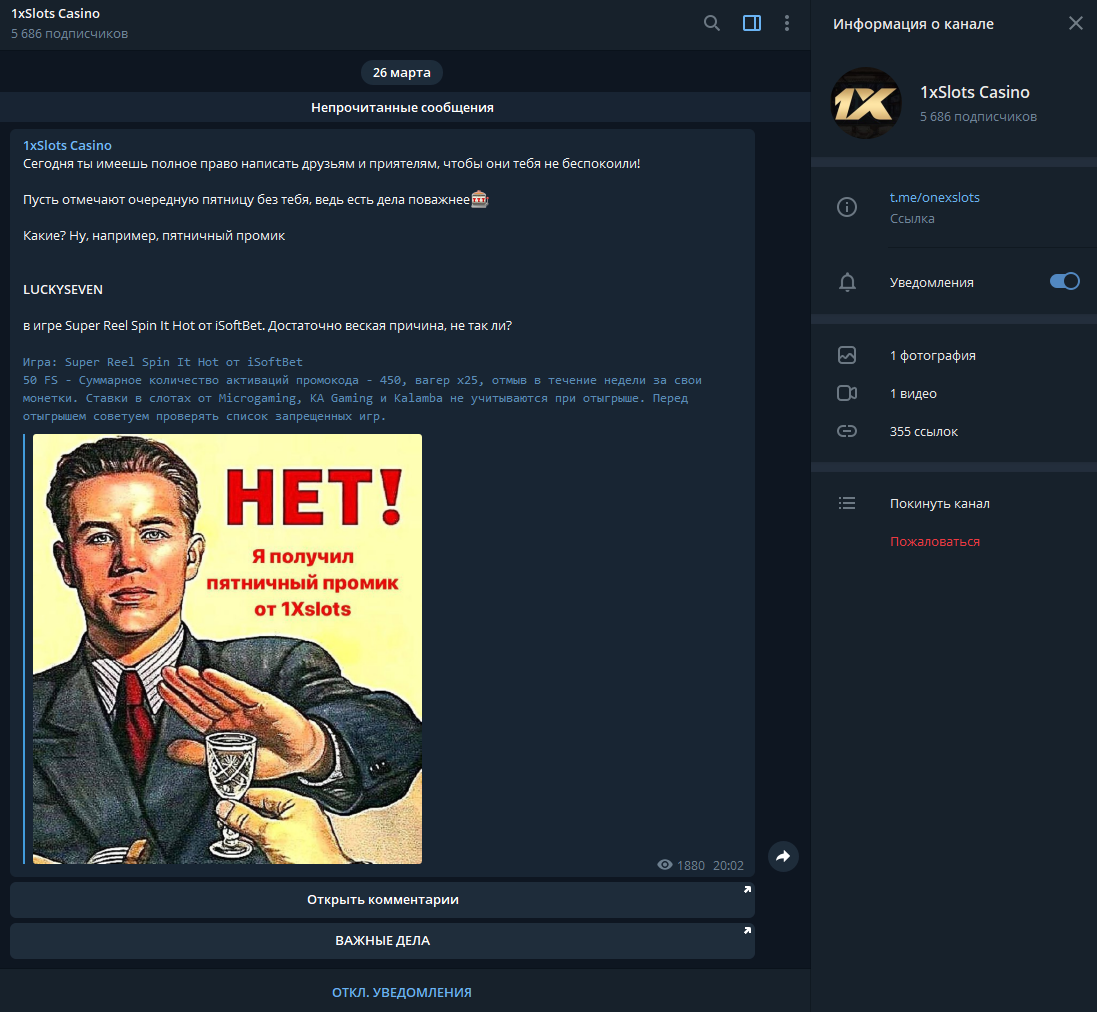Turn off the Уведомления toggle switch

(1064, 282)
